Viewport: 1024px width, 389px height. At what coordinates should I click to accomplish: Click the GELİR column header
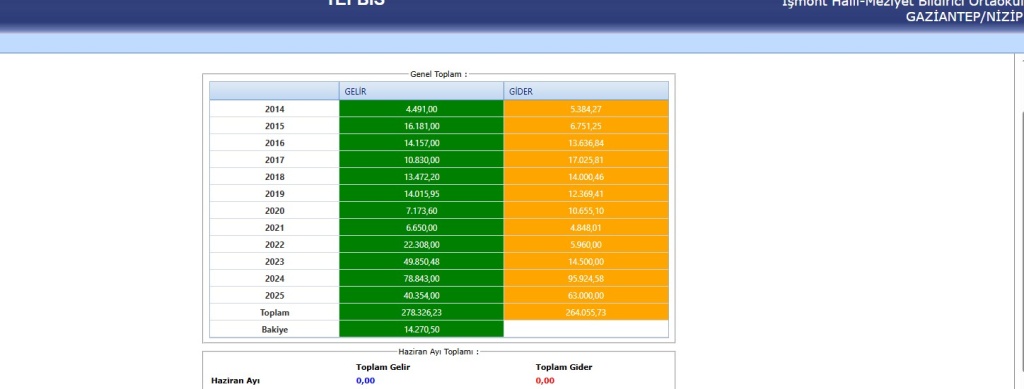421,91
